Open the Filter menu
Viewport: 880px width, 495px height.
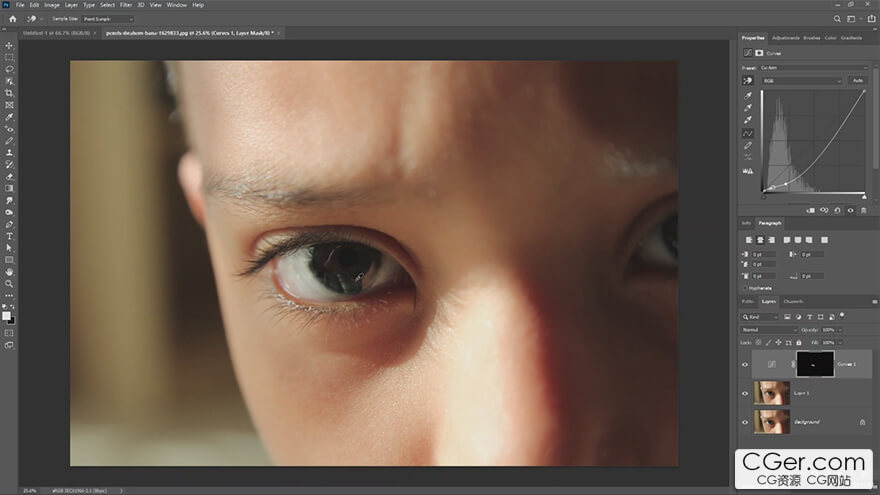126,5
